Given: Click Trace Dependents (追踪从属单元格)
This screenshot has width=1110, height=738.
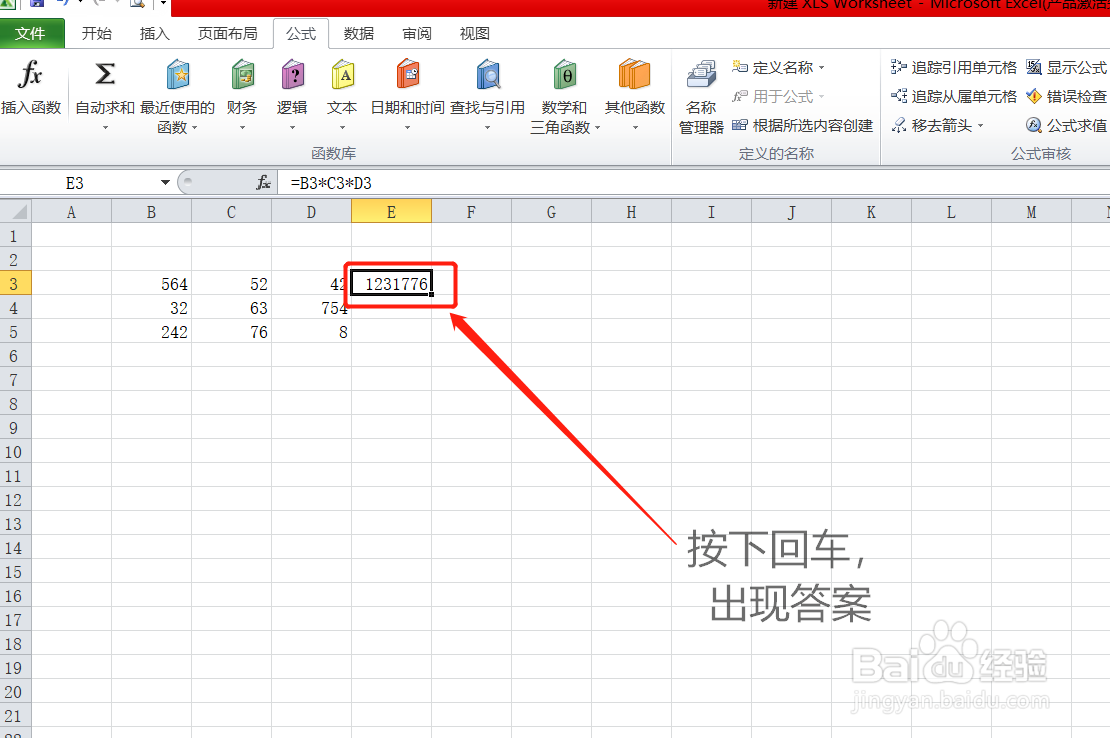Looking at the screenshot, I should pos(954,96).
